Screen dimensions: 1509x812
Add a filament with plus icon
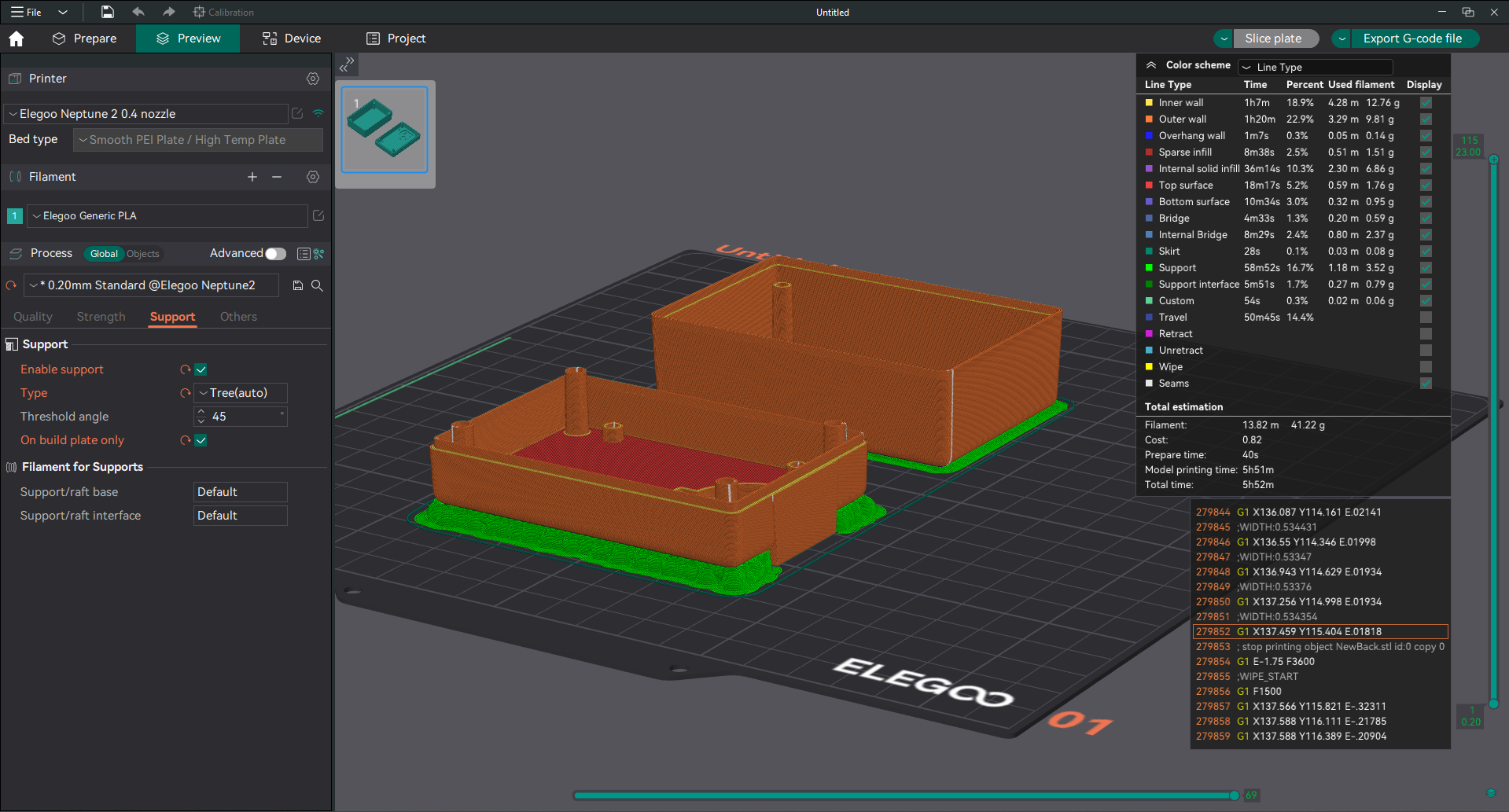252,177
